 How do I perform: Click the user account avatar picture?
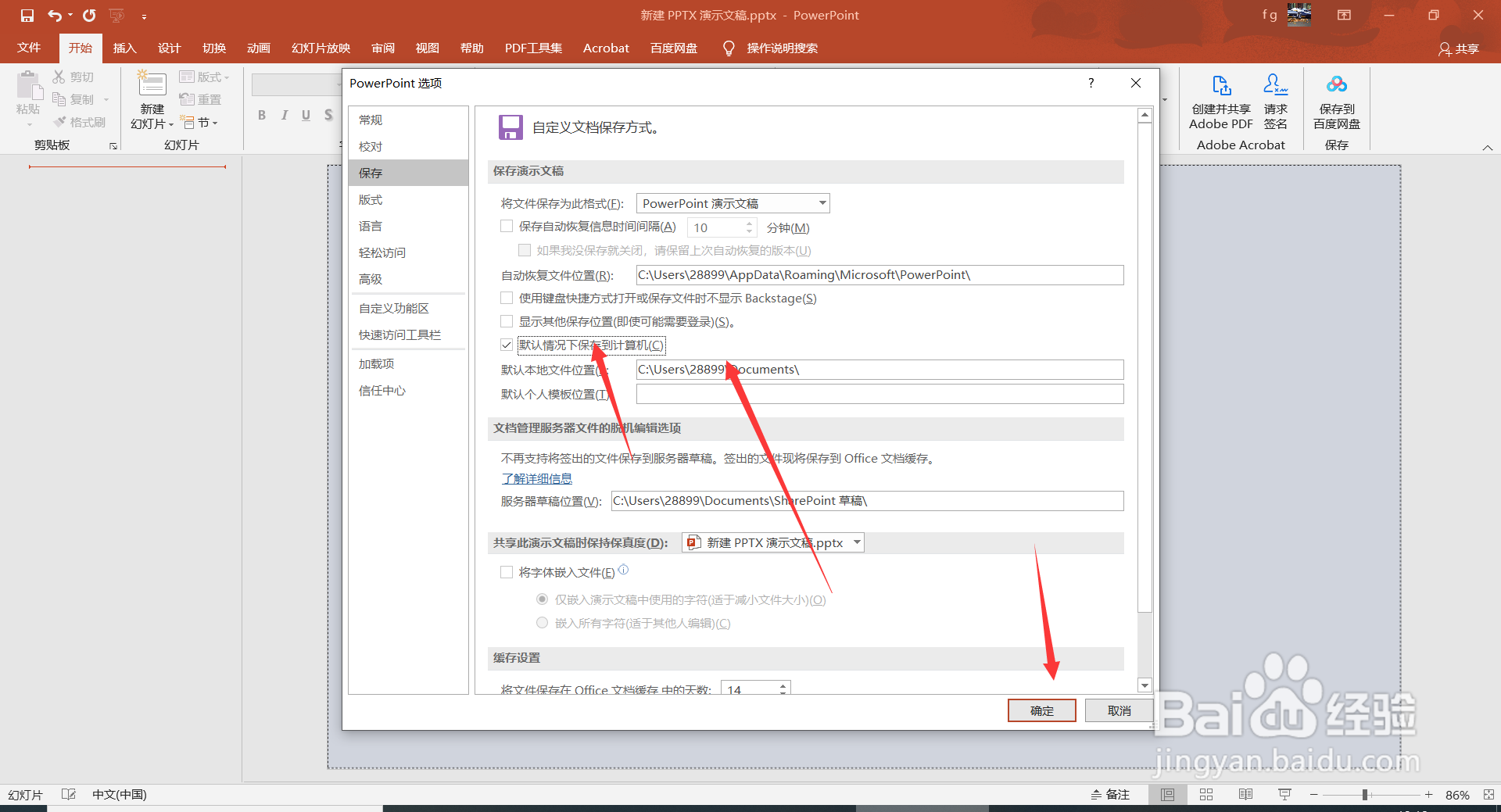pos(1299,15)
